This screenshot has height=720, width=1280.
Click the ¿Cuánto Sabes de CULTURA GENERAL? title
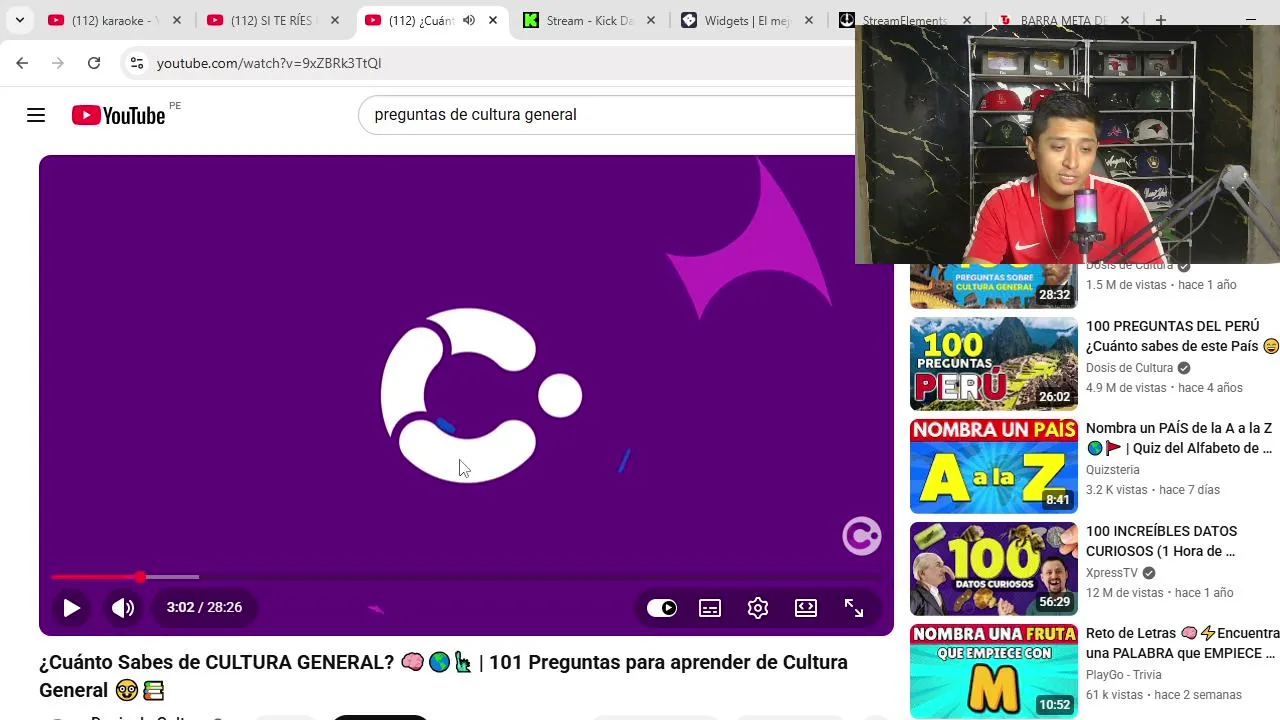coord(443,676)
